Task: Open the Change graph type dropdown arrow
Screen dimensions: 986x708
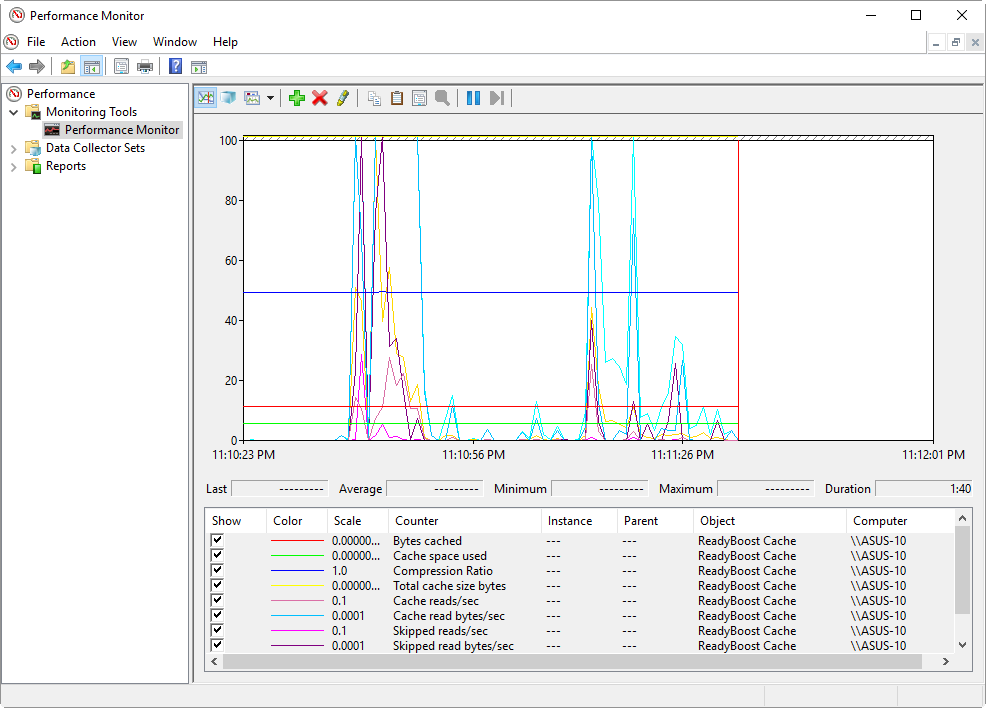Action: (x=270, y=98)
